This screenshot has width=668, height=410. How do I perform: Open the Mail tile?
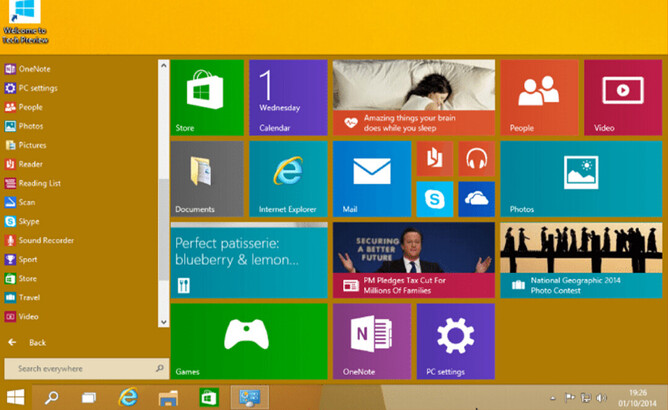(x=371, y=178)
